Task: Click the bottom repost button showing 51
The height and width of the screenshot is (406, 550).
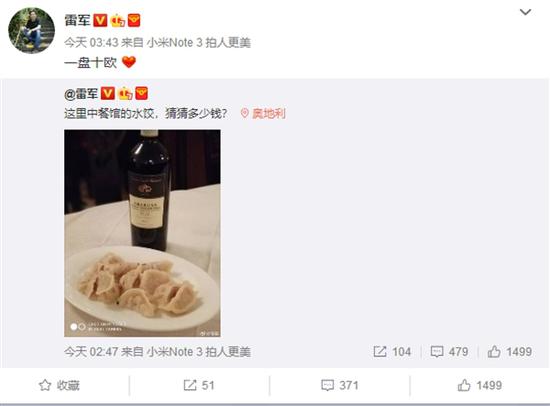Action: pos(199,385)
